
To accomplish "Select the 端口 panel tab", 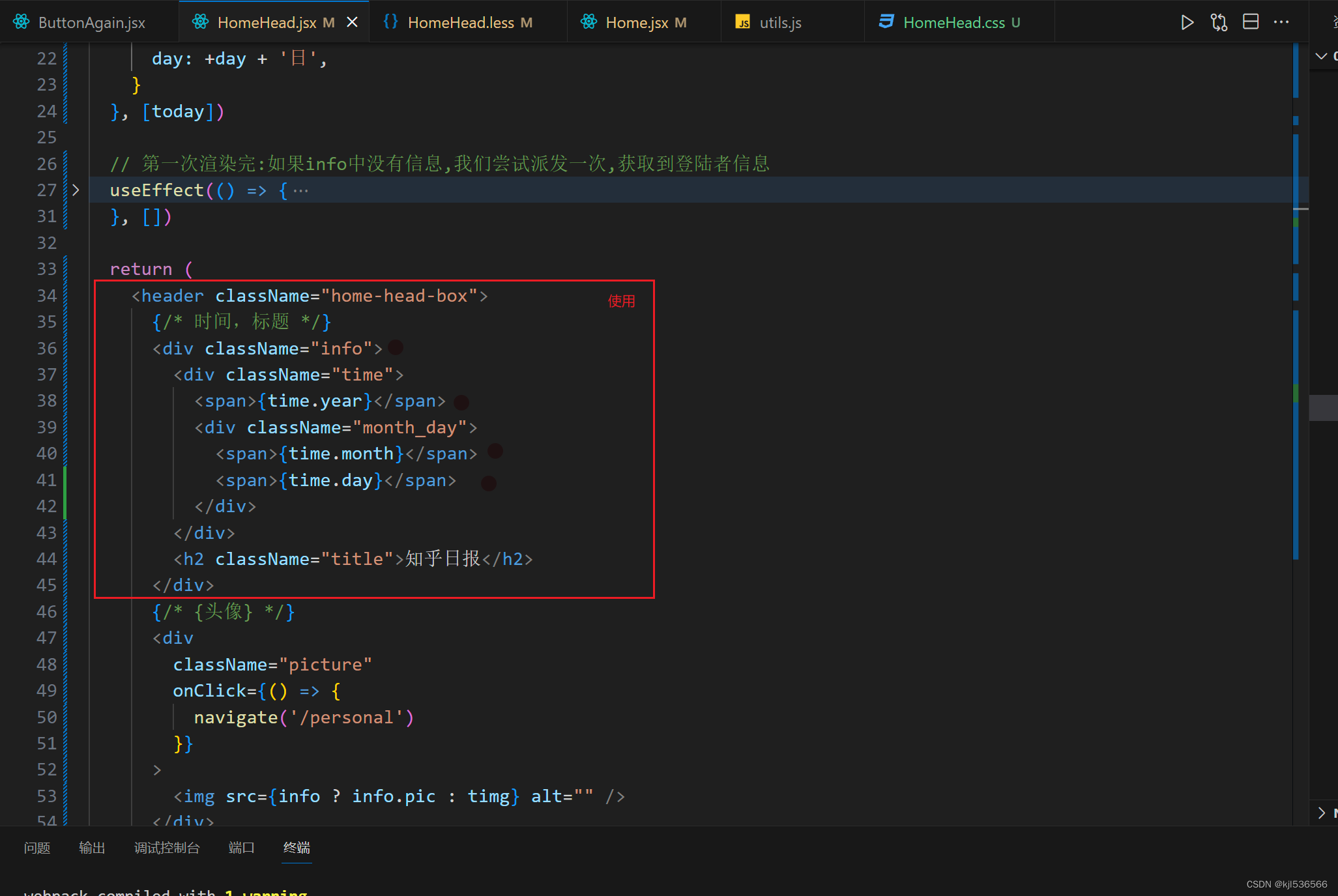I will coord(241,848).
